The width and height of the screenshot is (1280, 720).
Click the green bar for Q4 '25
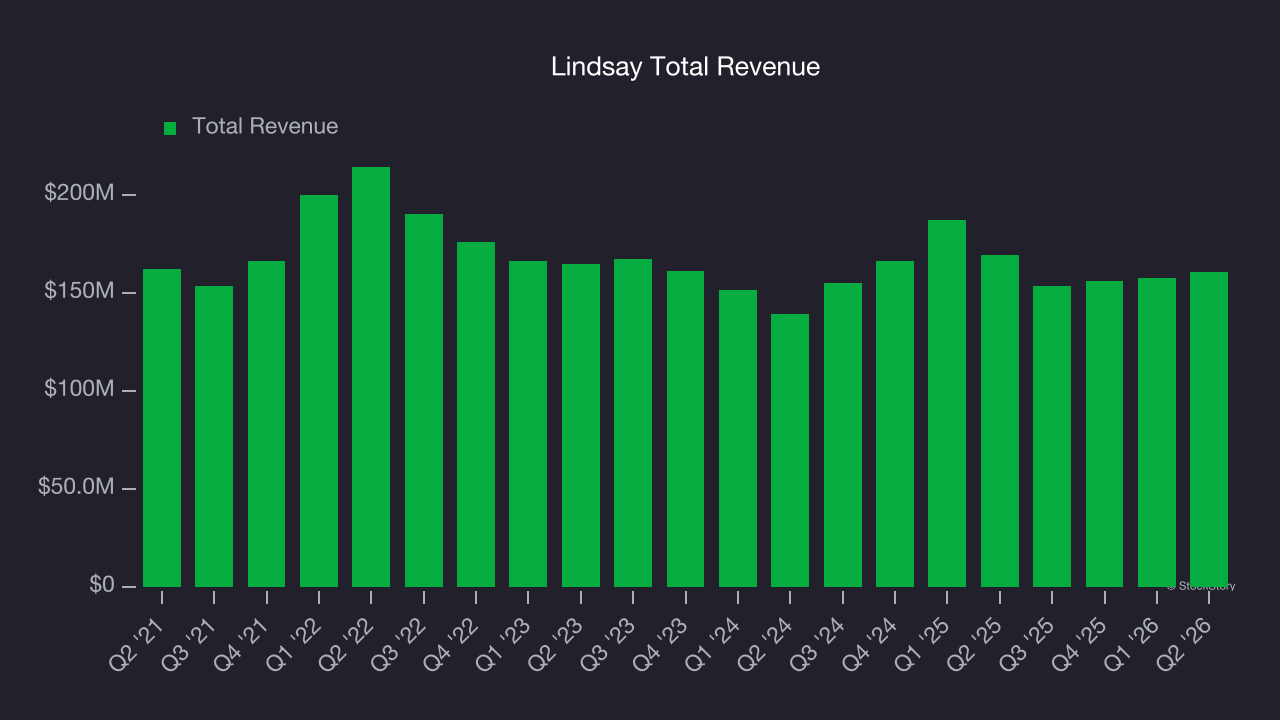tap(1105, 434)
